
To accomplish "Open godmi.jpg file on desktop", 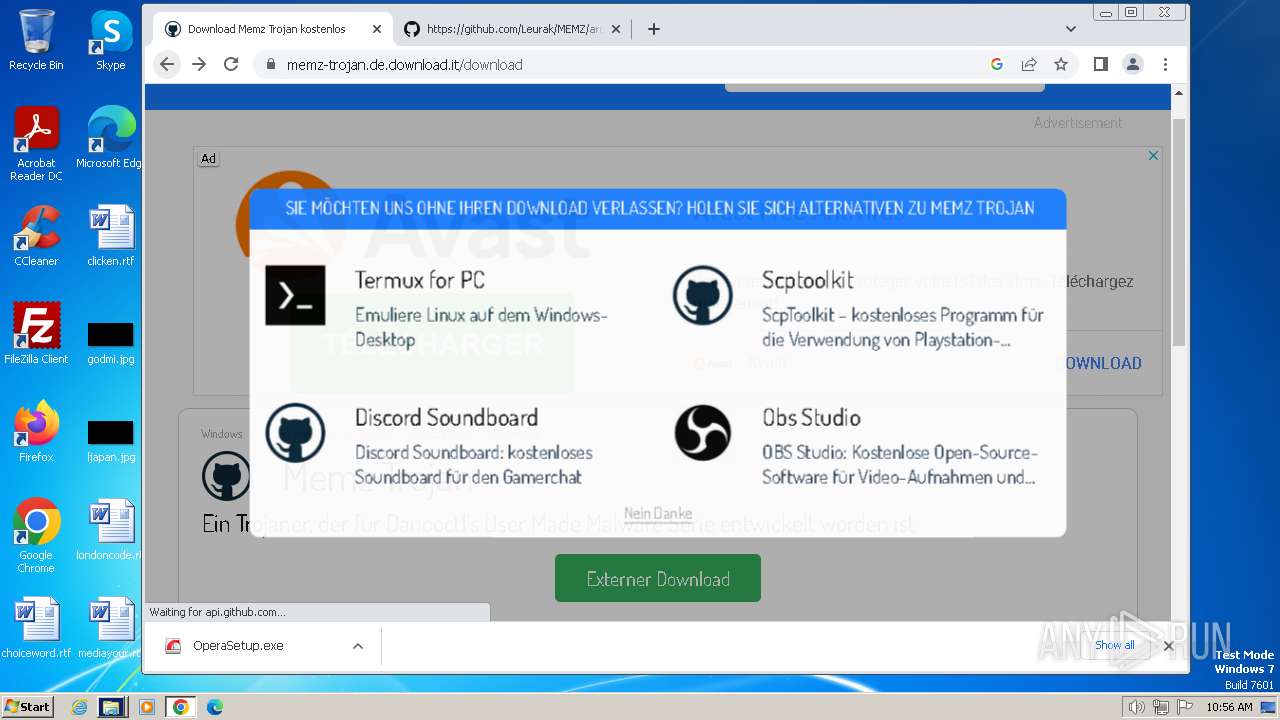I will (110, 342).
